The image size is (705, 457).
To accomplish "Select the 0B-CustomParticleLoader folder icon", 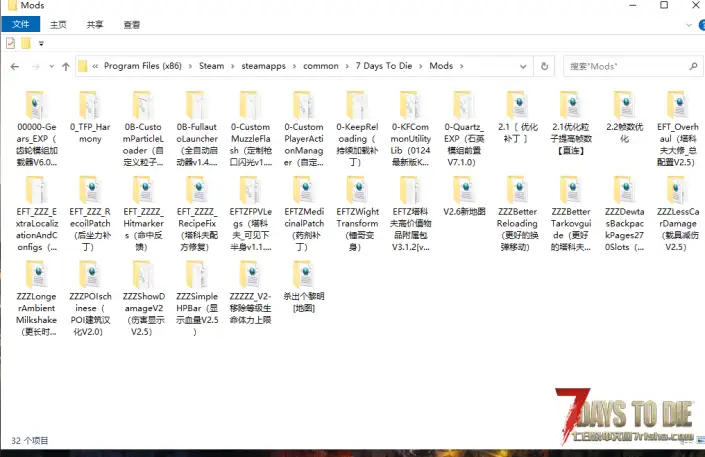I will pos(143,105).
